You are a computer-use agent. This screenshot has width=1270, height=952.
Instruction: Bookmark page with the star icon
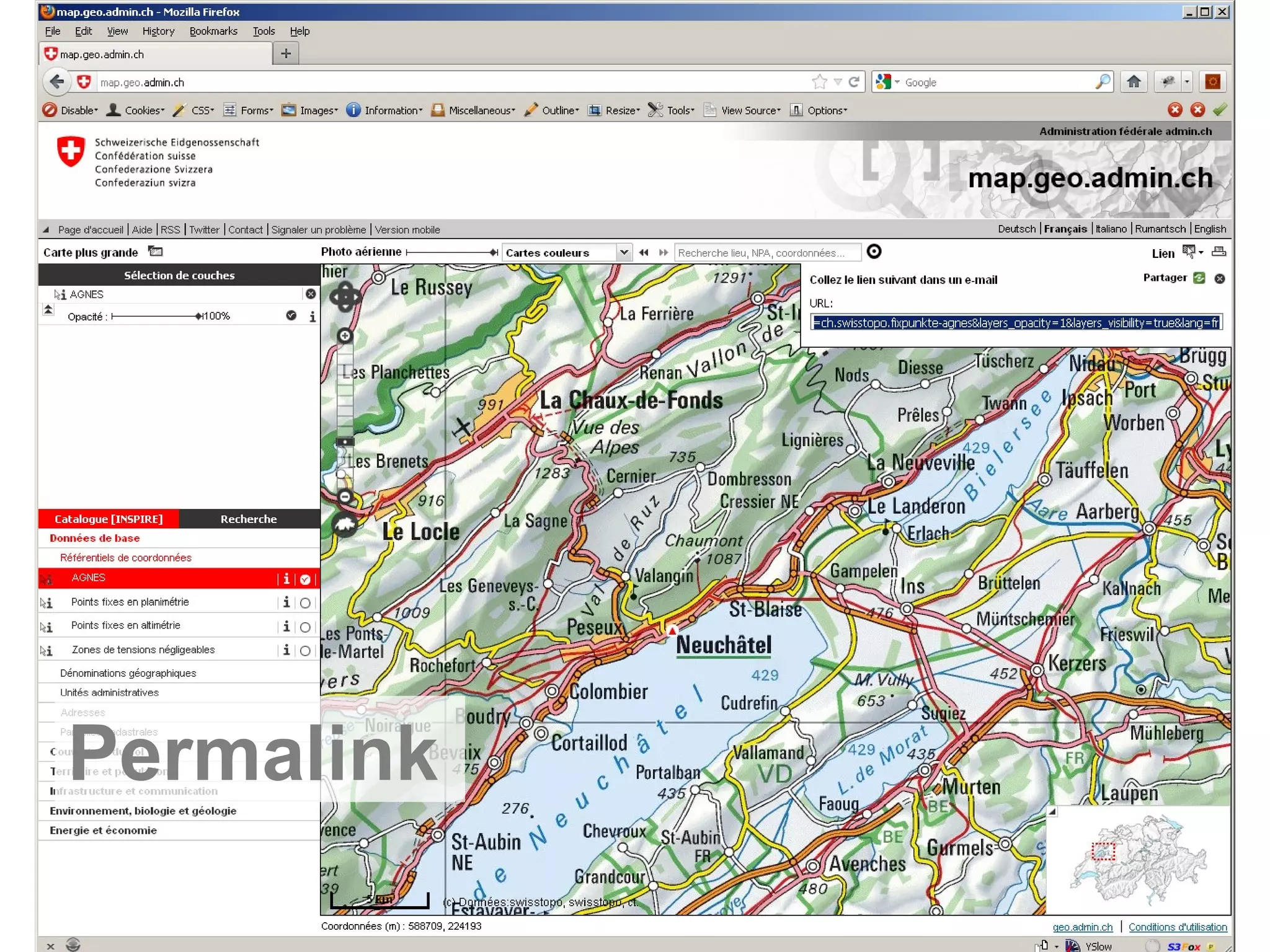820,82
